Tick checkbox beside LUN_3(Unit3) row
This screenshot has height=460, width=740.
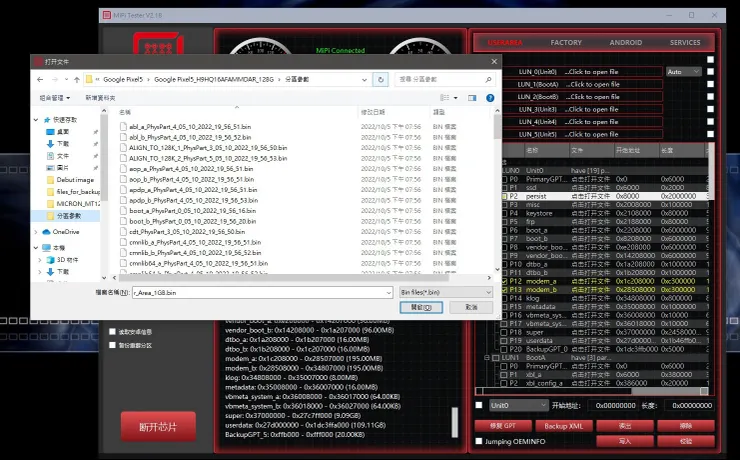click(710, 109)
